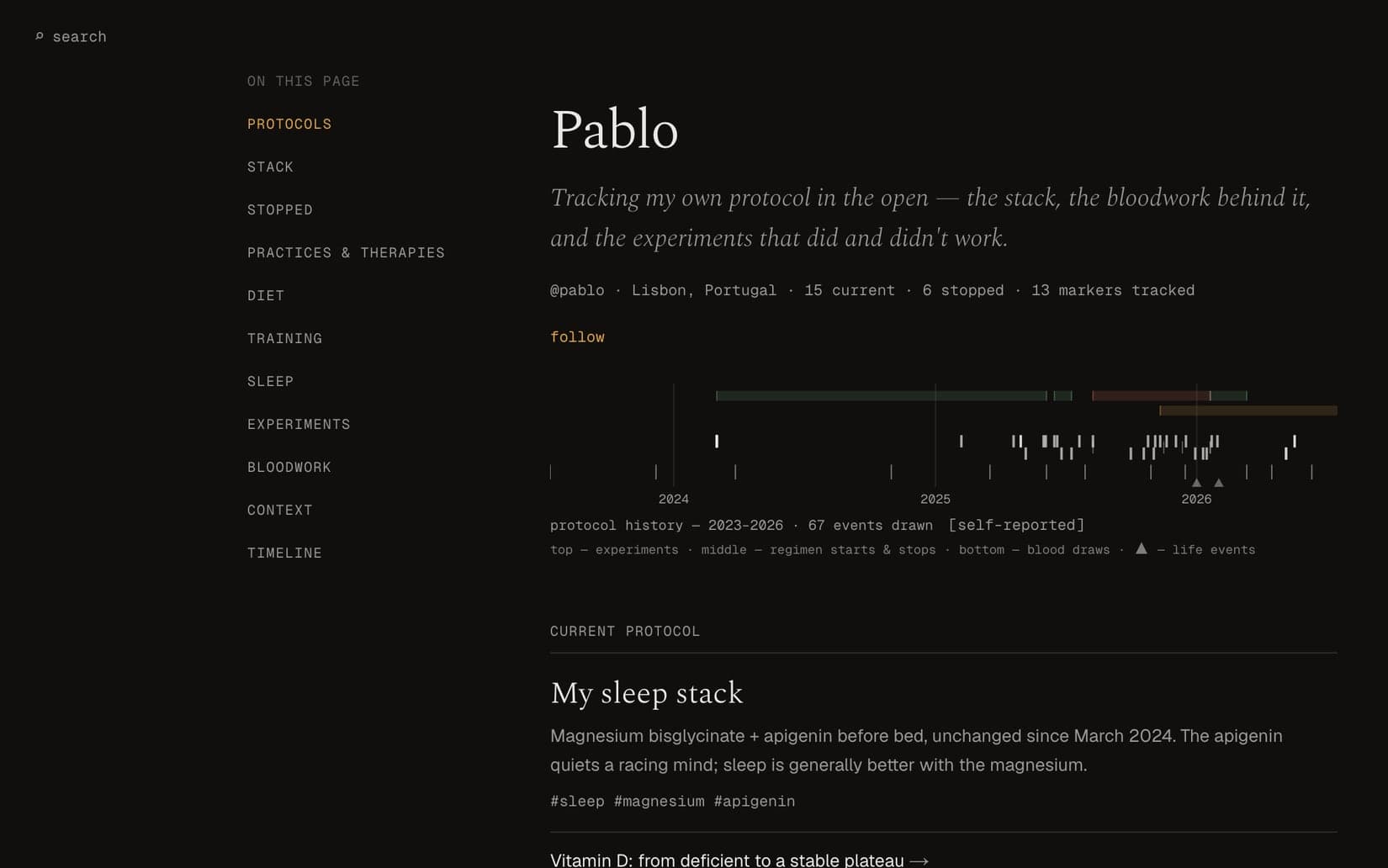Open the Stopped section link
This screenshot has width=1388, height=868.
point(280,209)
